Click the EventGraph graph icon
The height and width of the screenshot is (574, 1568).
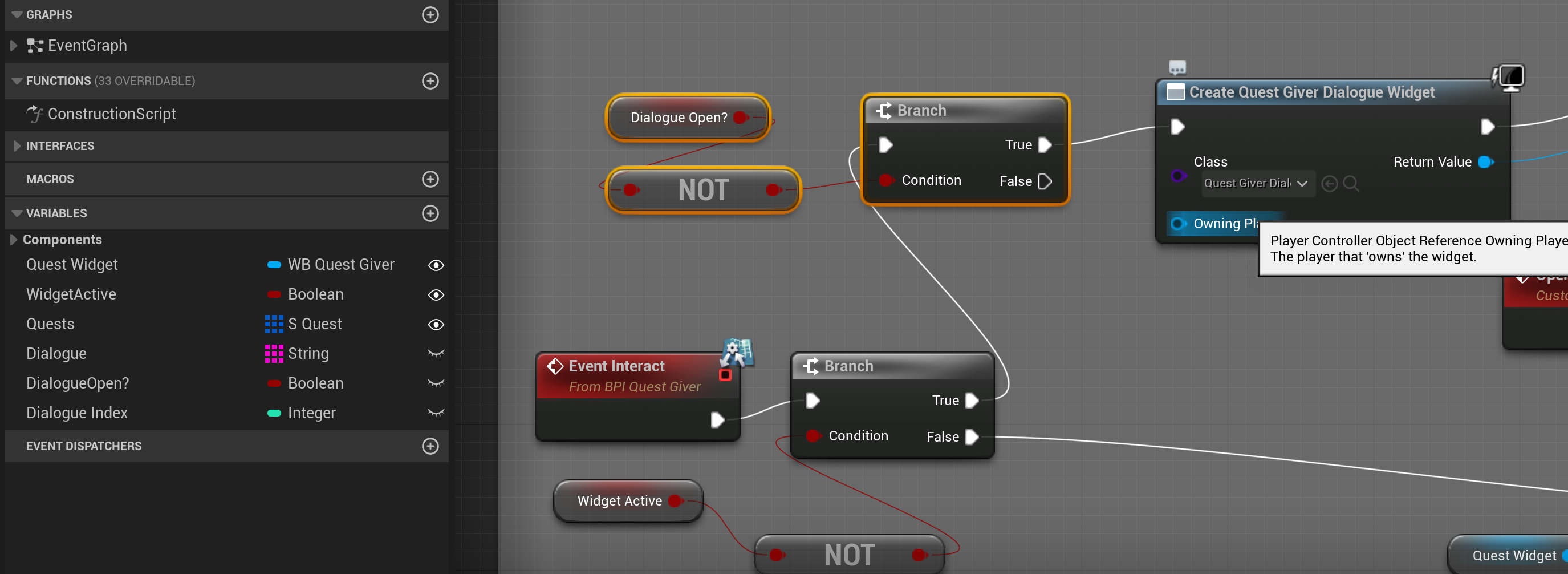[x=35, y=46]
